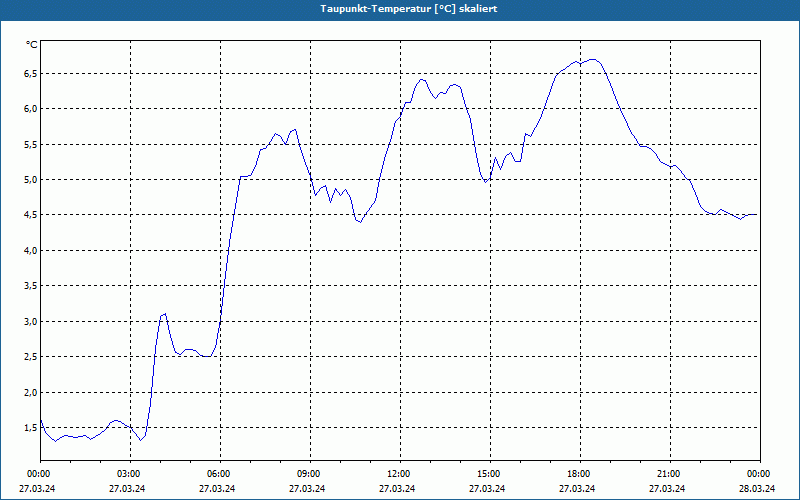Viewport: 800px width, 500px height.
Task: Click the 15:00 time label
Action: coord(490,474)
